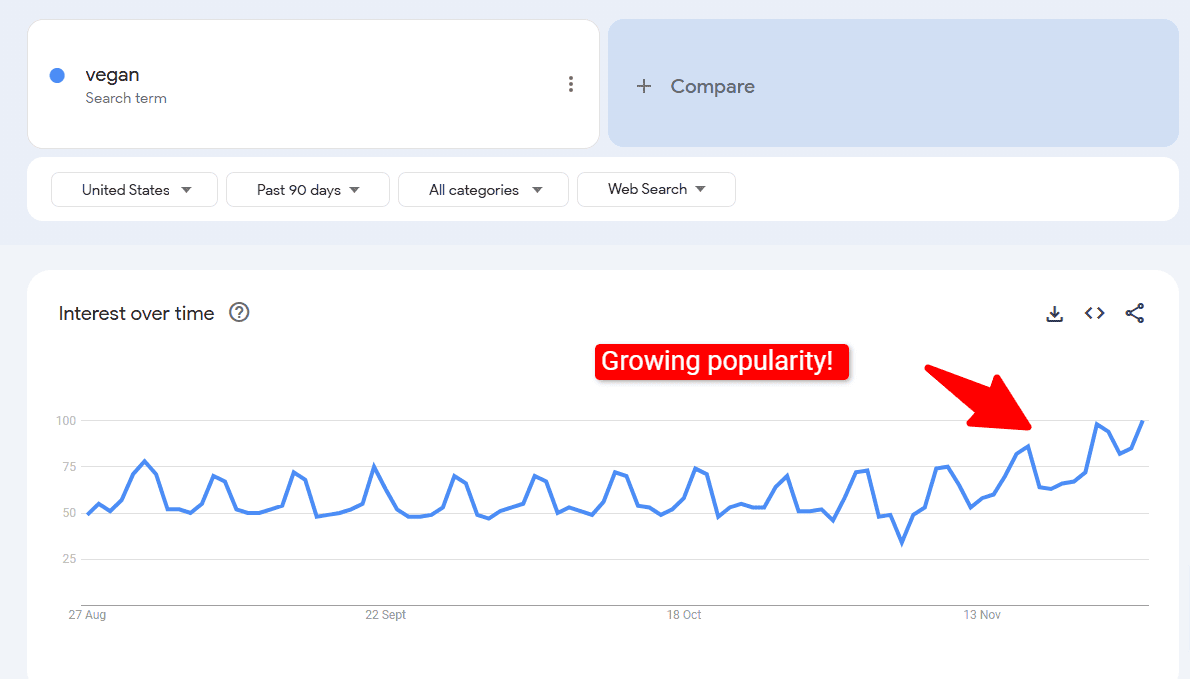Open the help icon beside Interest over time
The width and height of the screenshot is (1190, 679).
click(x=239, y=312)
